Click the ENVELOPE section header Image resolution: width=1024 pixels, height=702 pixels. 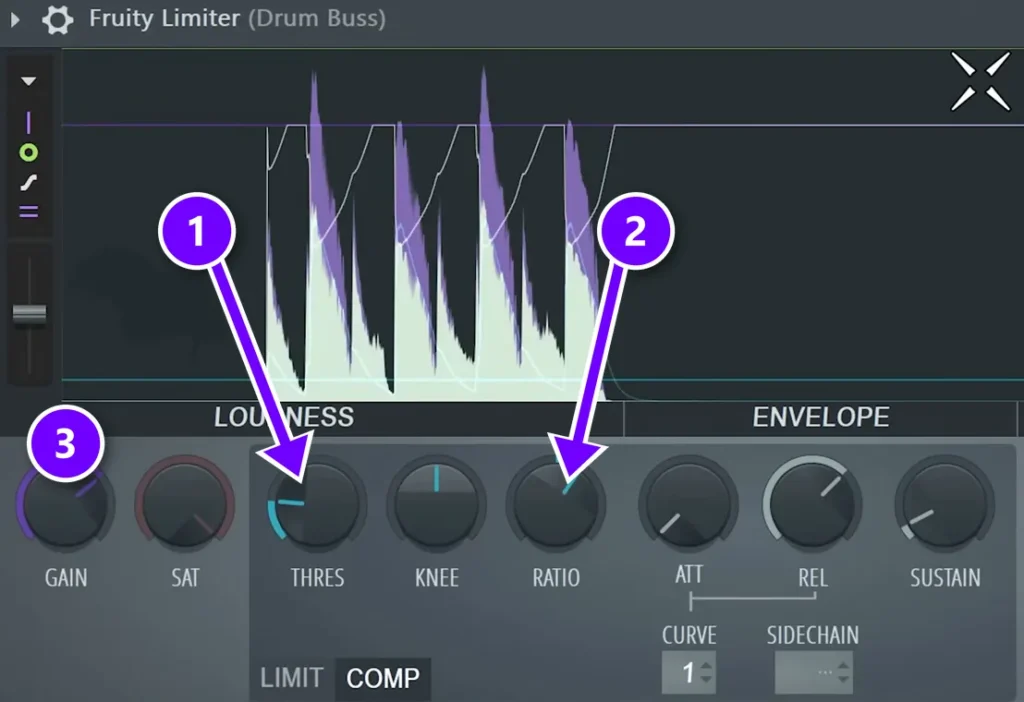(x=820, y=417)
